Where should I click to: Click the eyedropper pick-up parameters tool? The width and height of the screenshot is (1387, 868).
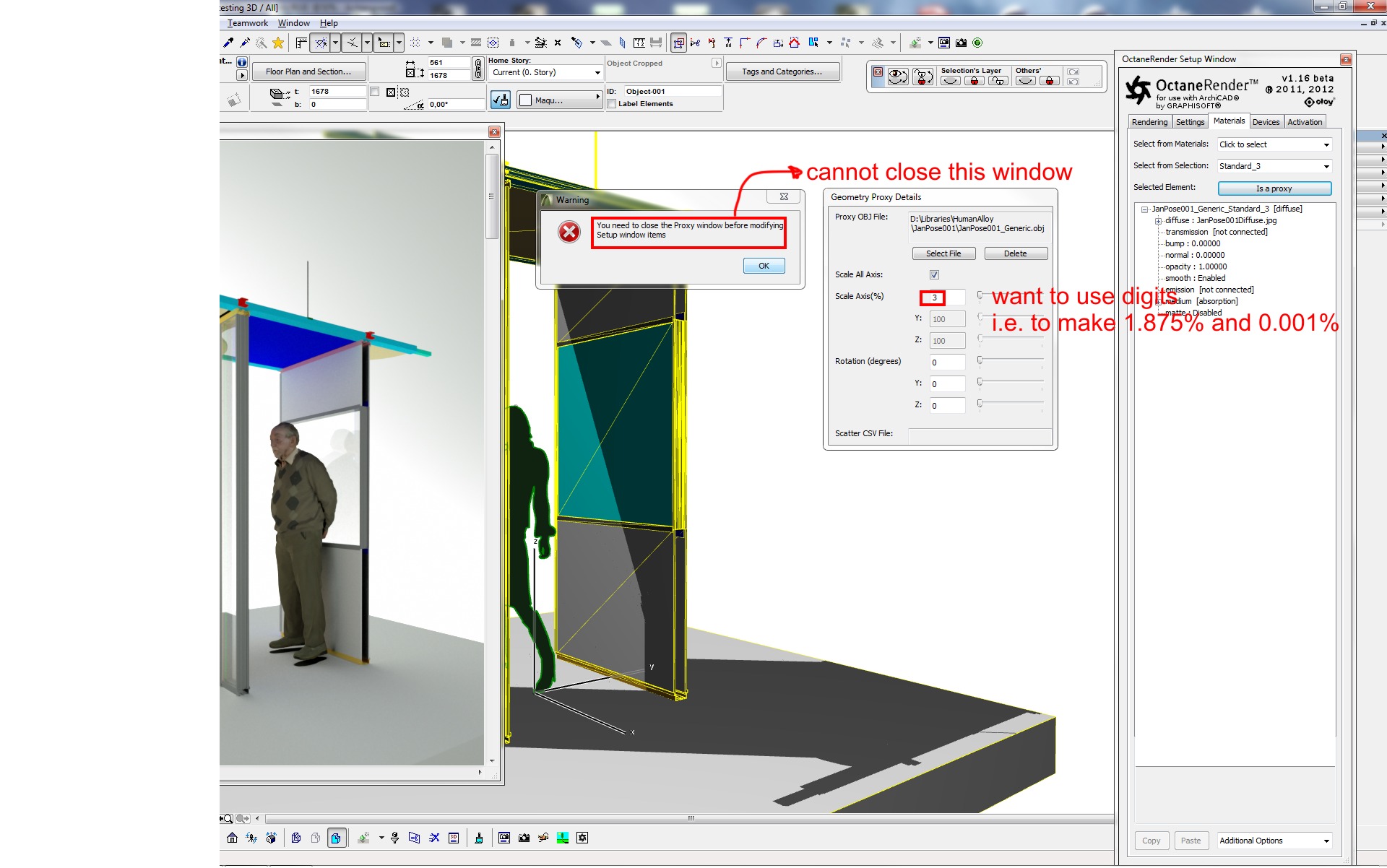(x=228, y=43)
